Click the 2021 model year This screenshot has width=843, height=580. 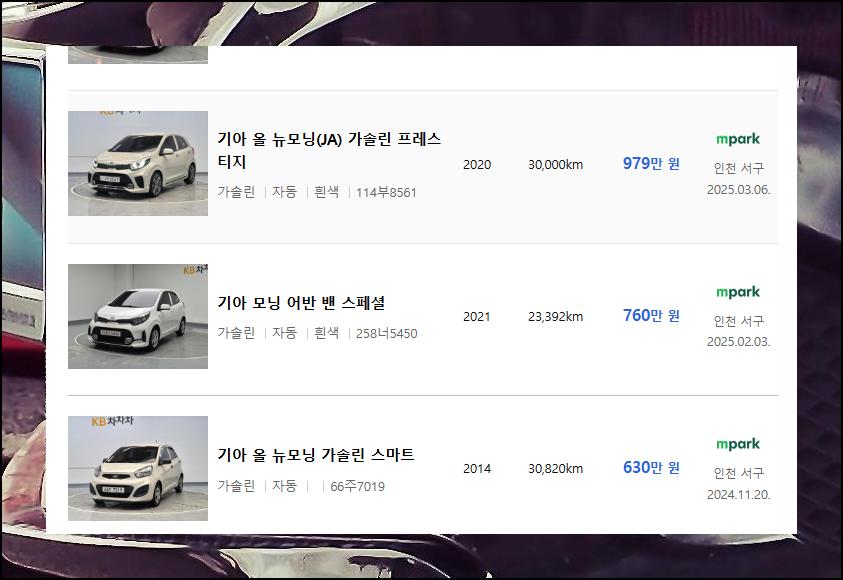[477, 317]
